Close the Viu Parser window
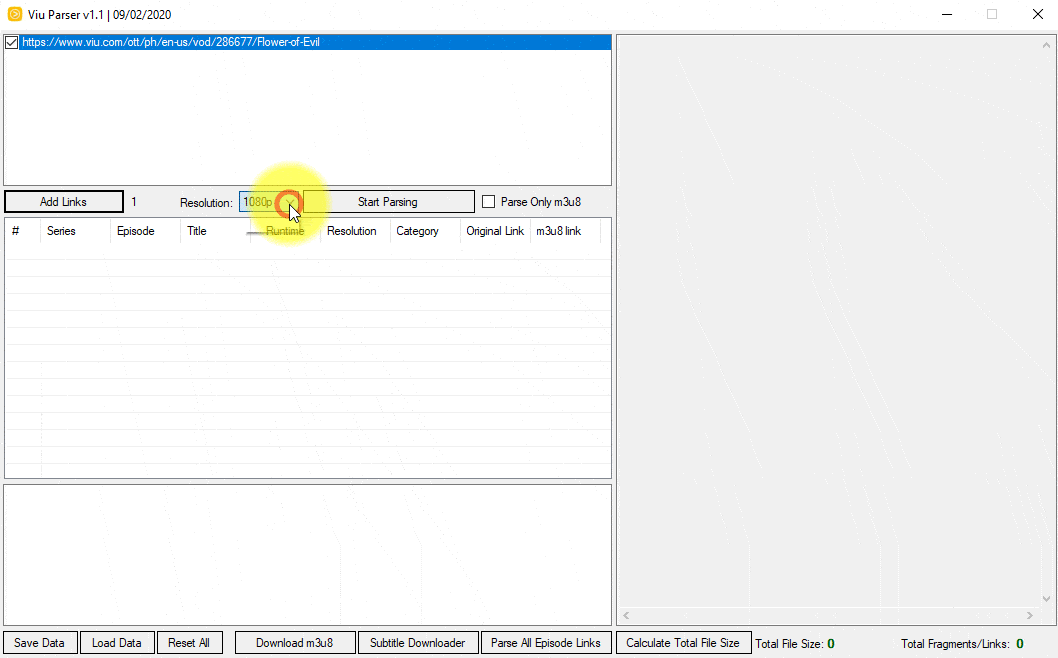The image size is (1058, 658). coord(1038,14)
